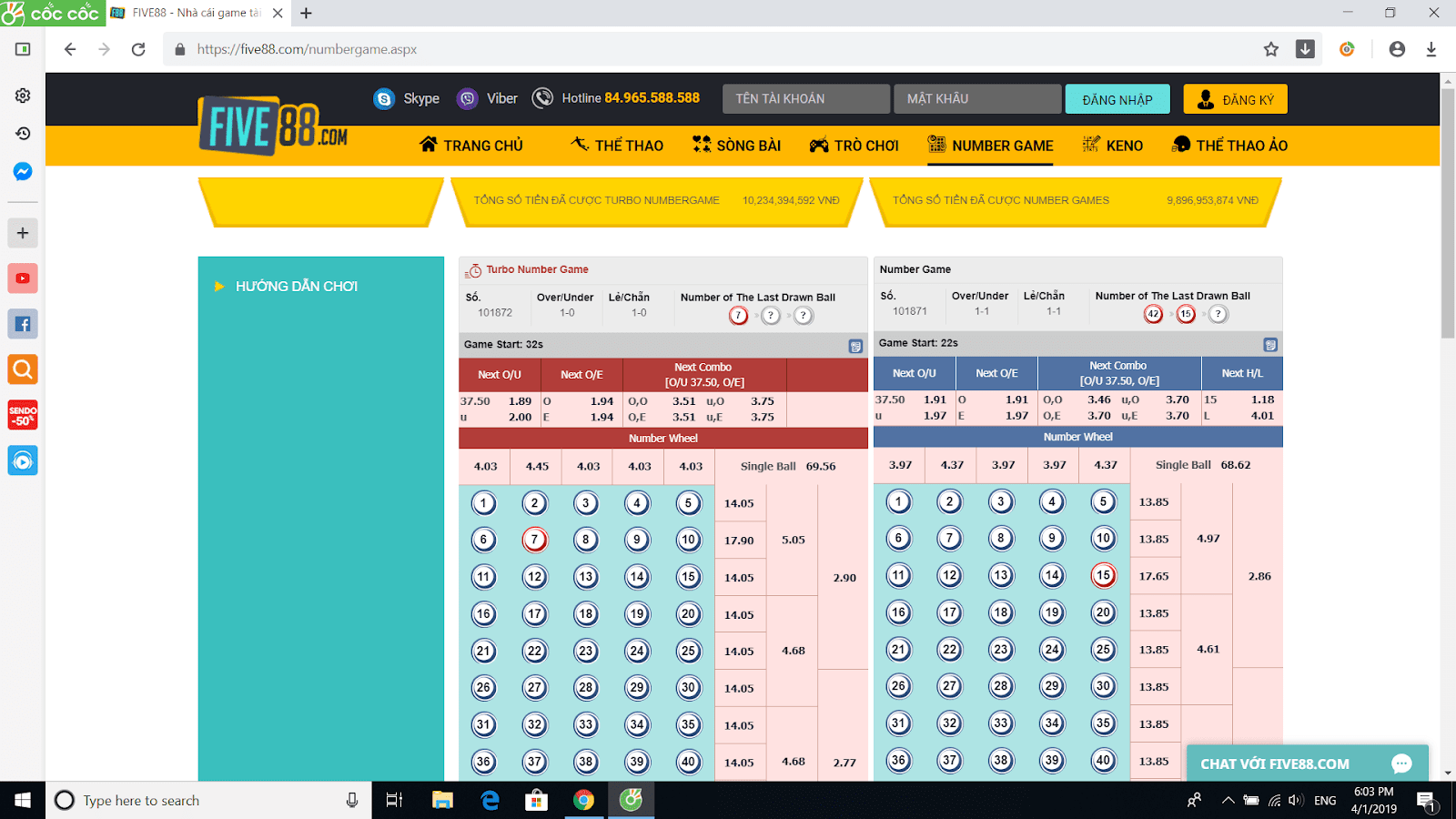The height and width of the screenshot is (819, 1456).
Task: Focus the TÊN TÀI KHOẢN field
Action: [x=806, y=98]
